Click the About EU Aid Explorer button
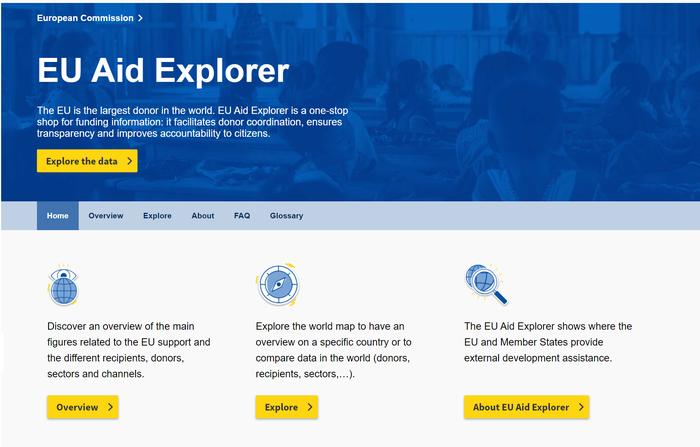This screenshot has width=700, height=447. pos(526,407)
